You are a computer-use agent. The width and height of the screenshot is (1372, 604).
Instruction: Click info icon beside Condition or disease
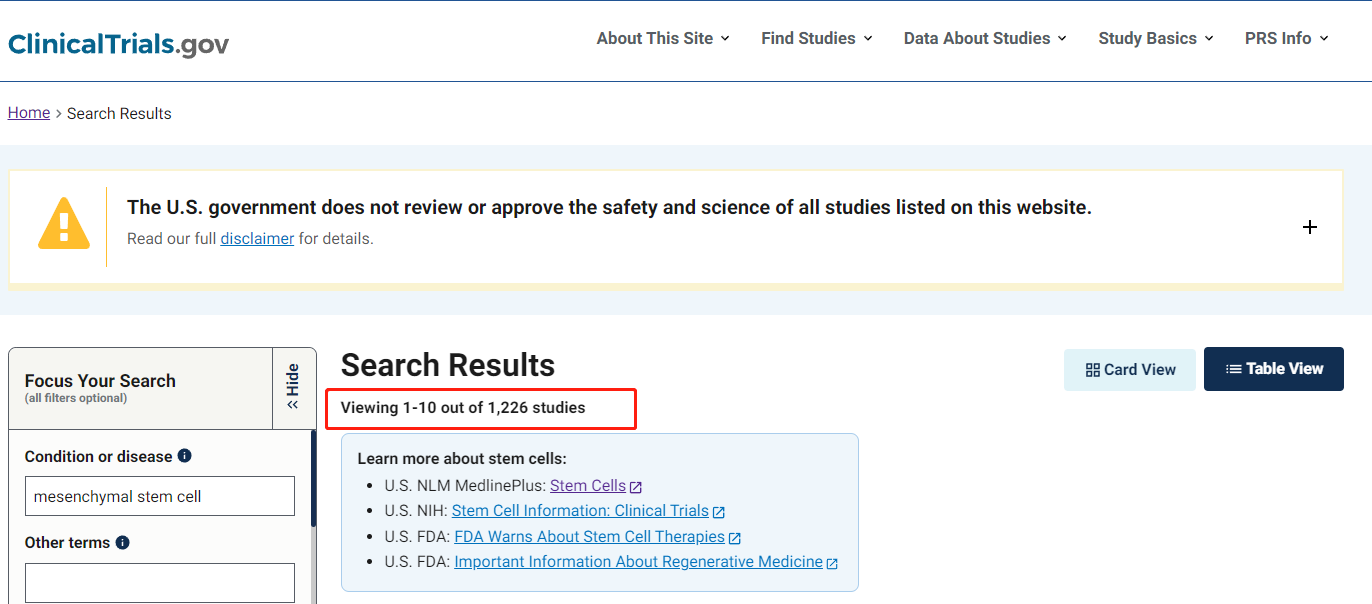(184, 456)
